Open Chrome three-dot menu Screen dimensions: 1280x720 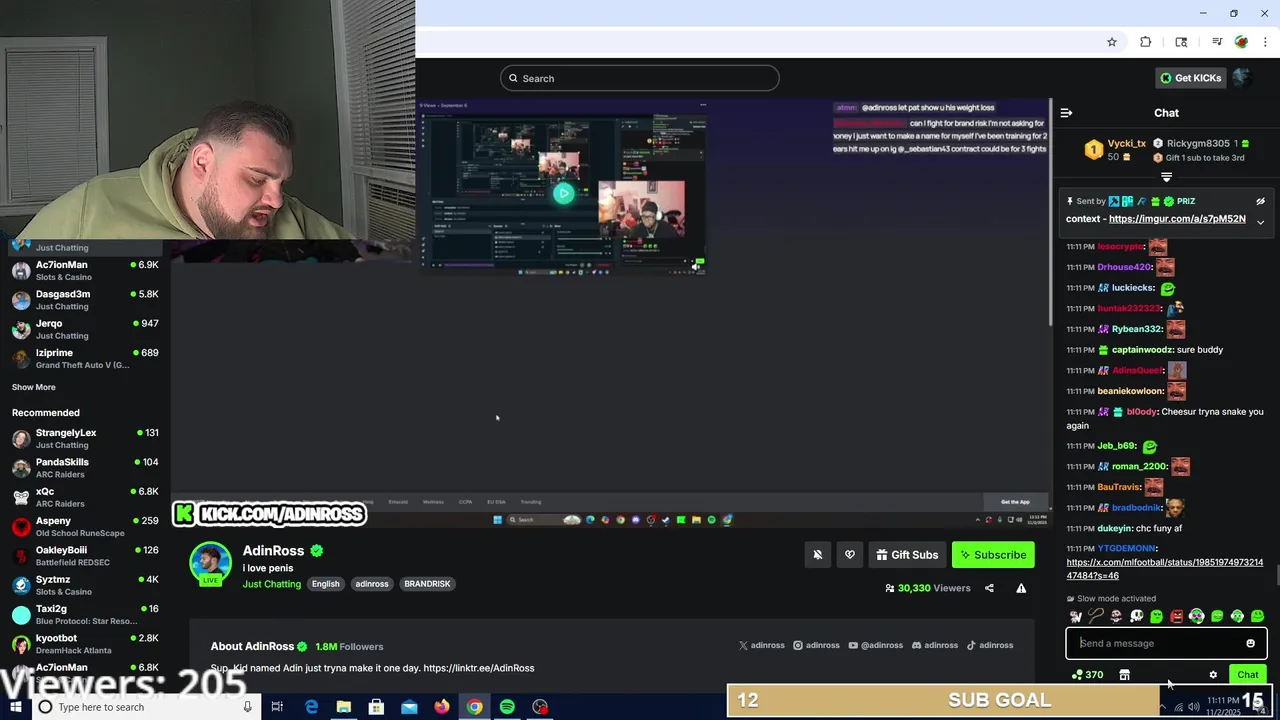pos(1265,42)
